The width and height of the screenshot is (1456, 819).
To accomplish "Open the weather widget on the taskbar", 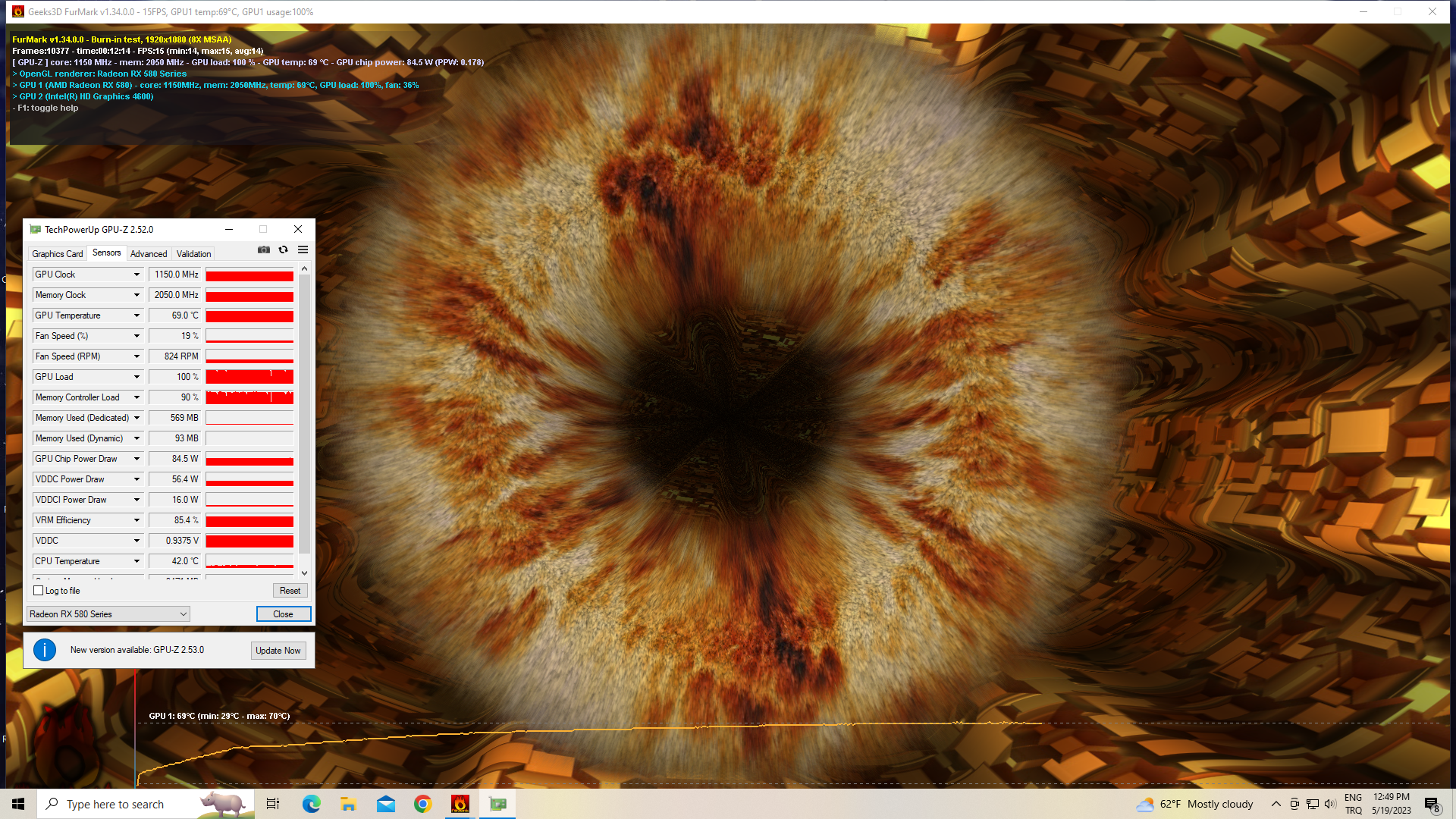I will pyautogui.click(x=1194, y=804).
